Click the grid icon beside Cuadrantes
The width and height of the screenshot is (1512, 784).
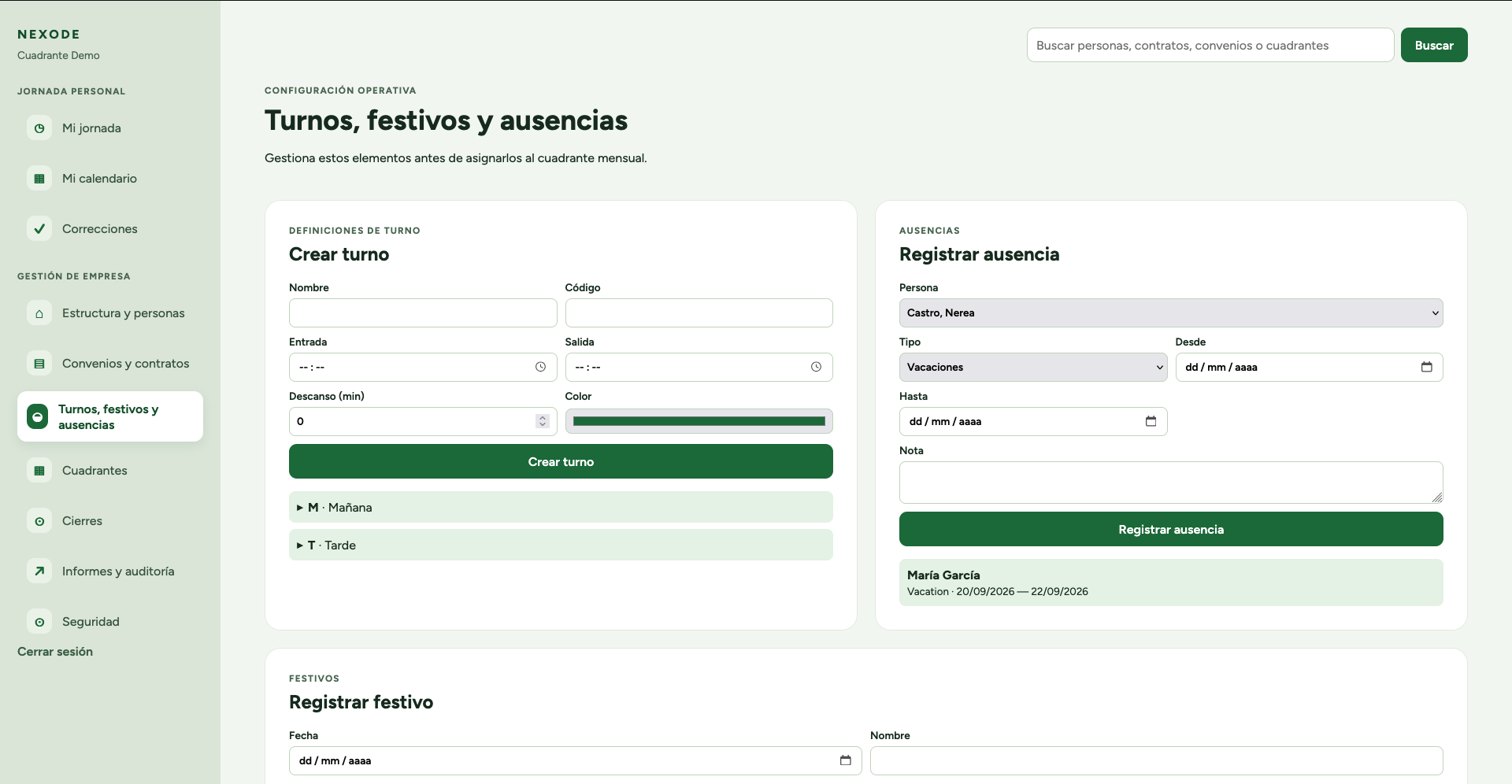[x=39, y=471]
